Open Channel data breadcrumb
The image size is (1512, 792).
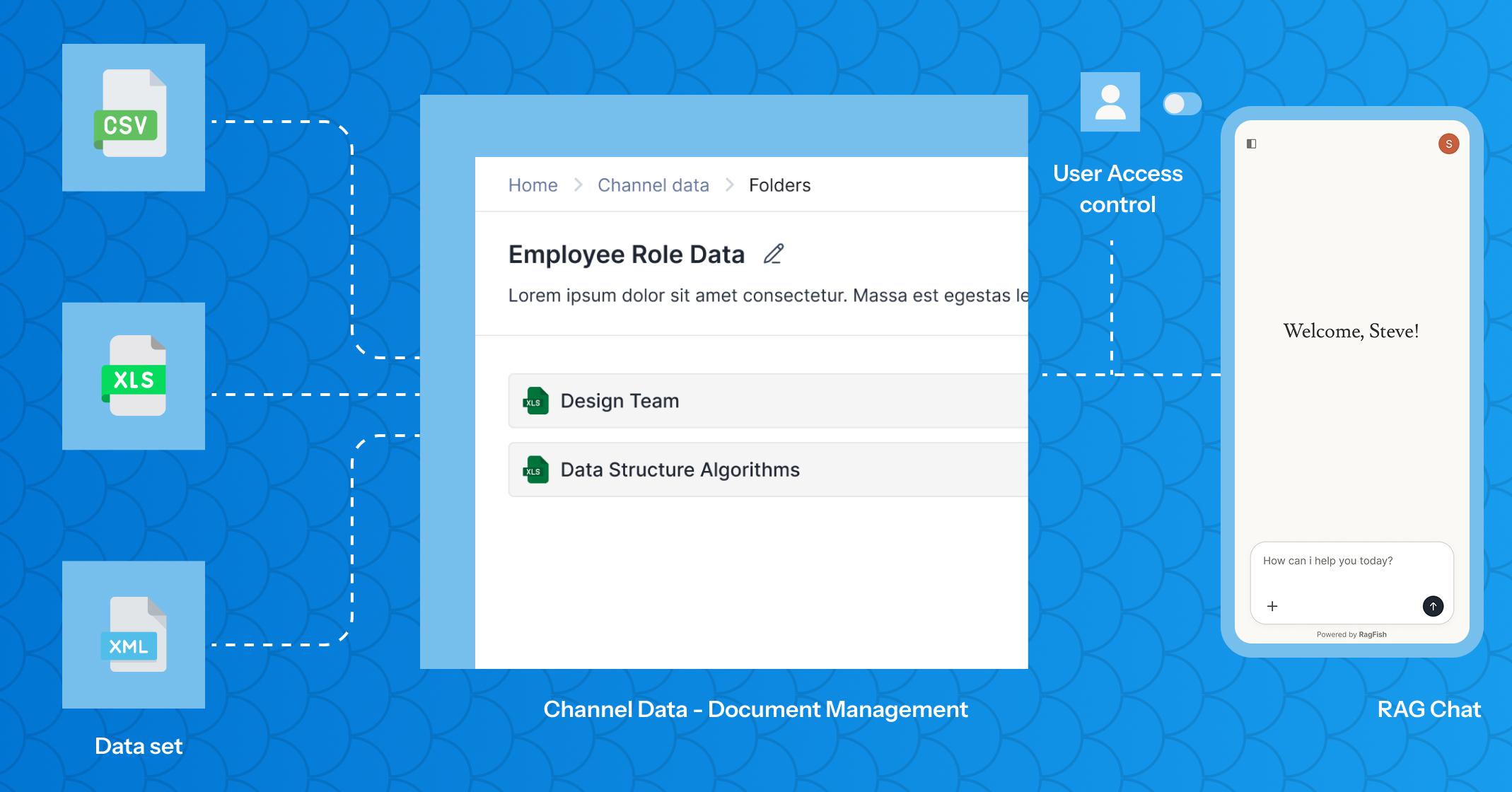tap(653, 185)
